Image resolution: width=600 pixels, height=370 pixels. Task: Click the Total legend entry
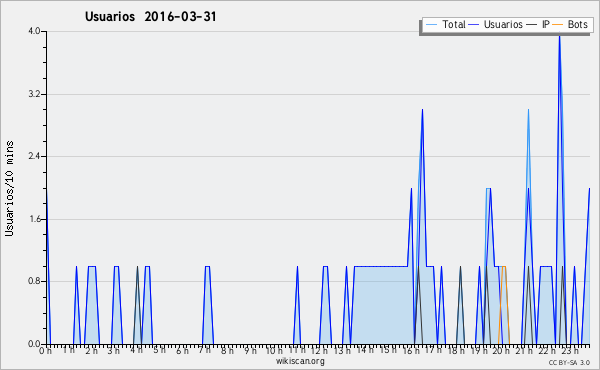[x=445, y=24]
